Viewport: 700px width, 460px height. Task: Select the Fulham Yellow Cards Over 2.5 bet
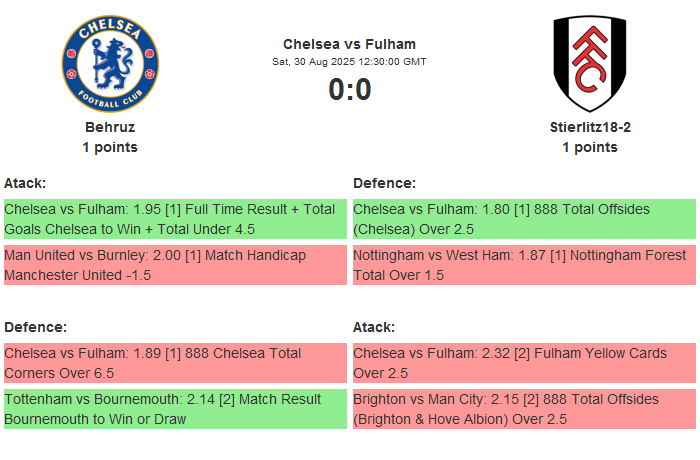click(x=524, y=363)
